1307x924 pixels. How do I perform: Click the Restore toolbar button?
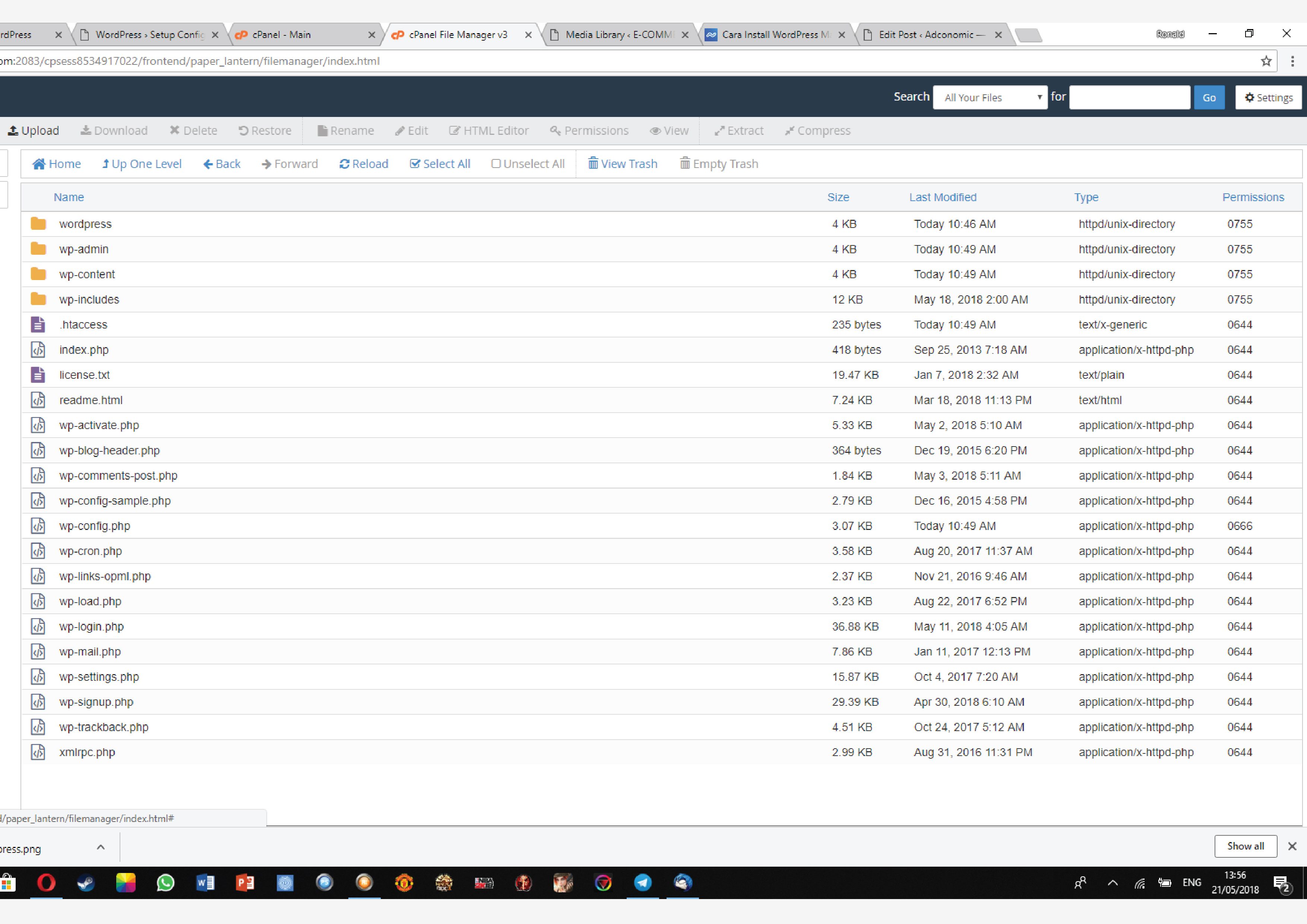265,131
